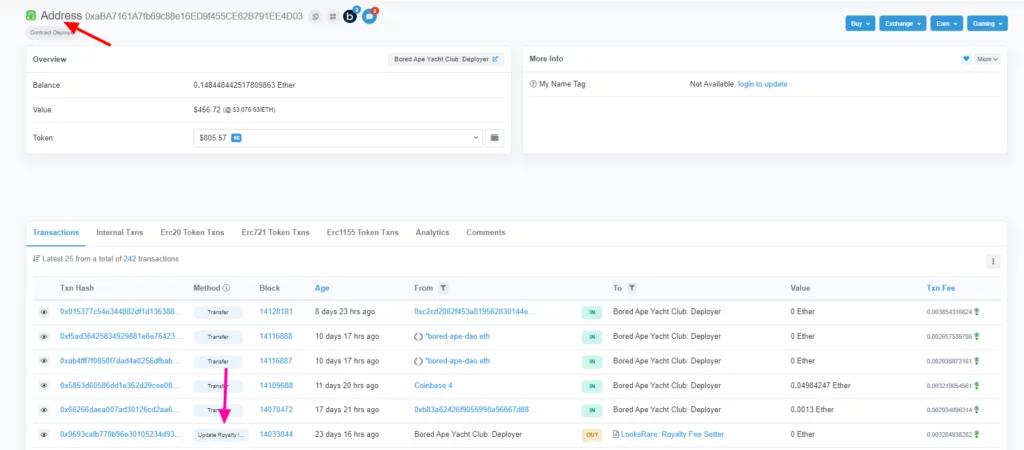The width and height of the screenshot is (1024, 450).
Task: Filter transactions by To address
Action: 632,288
